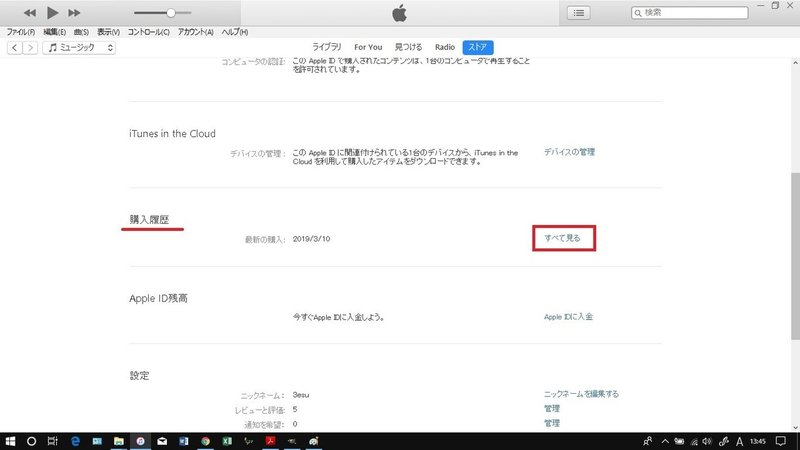Open the アカウント(A) menu

coord(195,32)
